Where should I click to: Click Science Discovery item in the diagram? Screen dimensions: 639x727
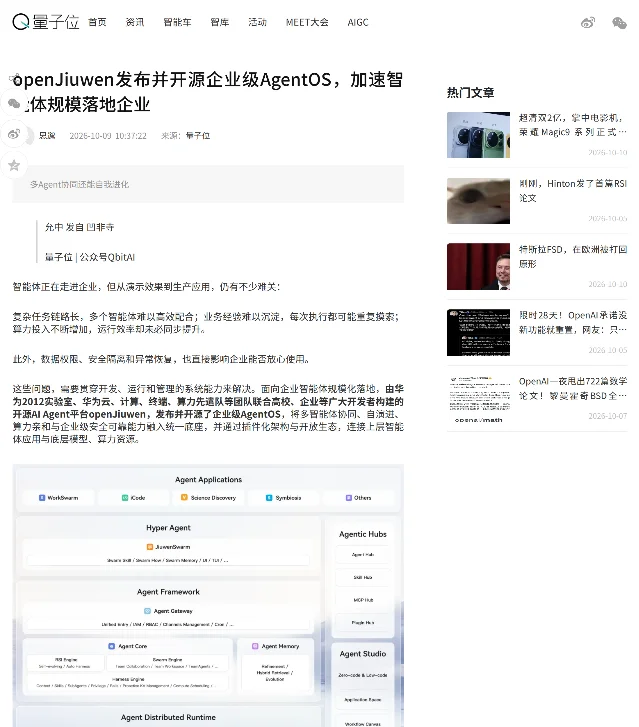[x=208, y=497]
